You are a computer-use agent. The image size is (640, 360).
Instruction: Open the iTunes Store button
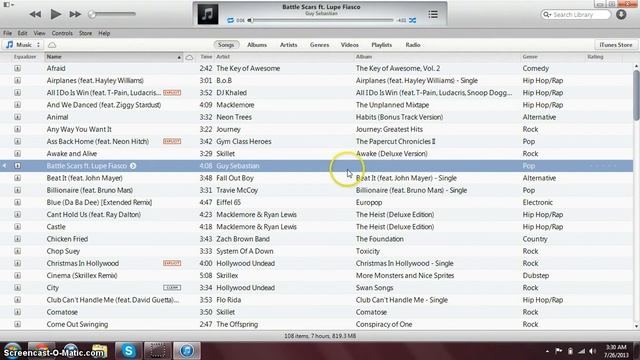pos(616,45)
